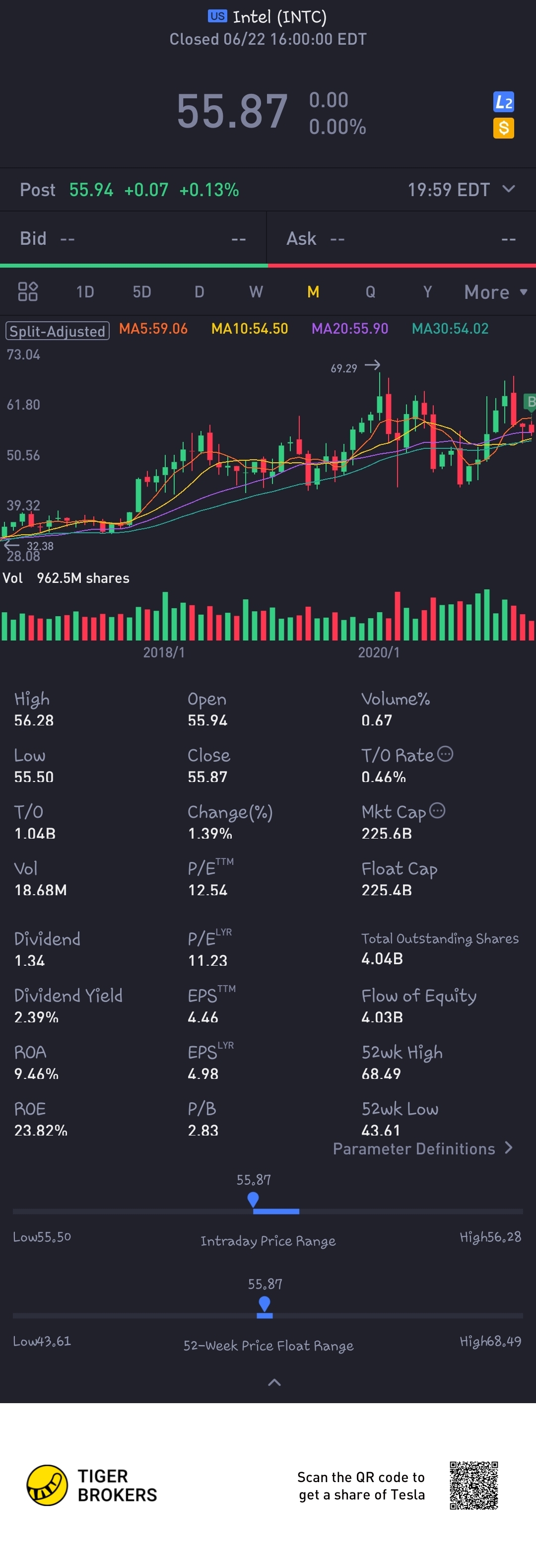Tap the green B marker on chart
This screenshot has height=1568, width=536.
(530, 401)
